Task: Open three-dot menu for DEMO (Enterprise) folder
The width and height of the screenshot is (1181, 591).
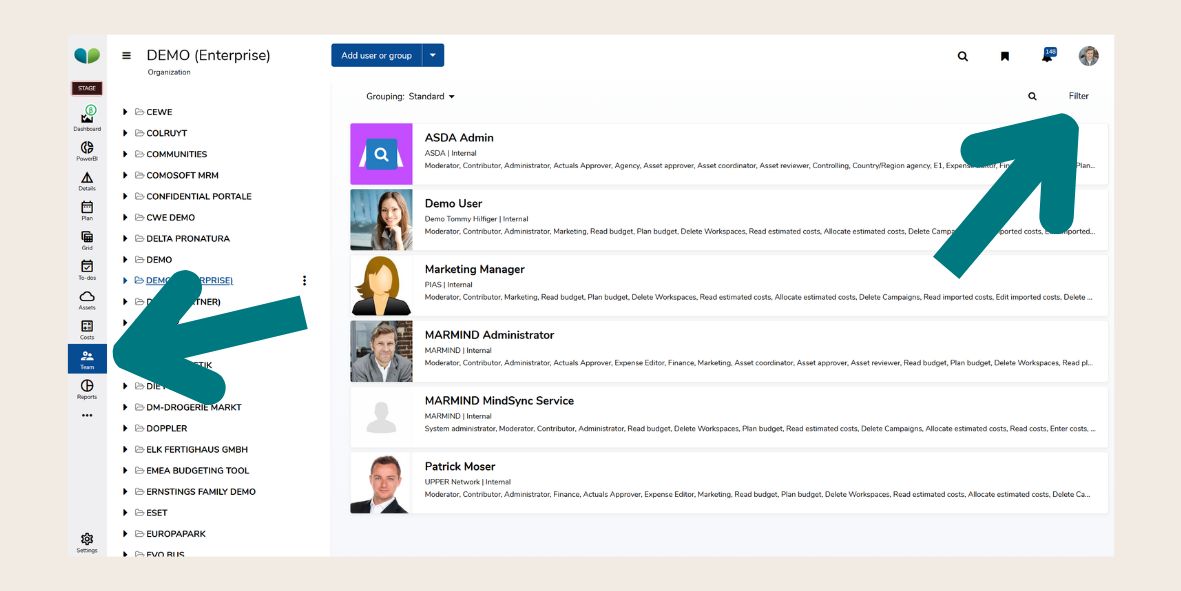Action: [x=305, y=281]
